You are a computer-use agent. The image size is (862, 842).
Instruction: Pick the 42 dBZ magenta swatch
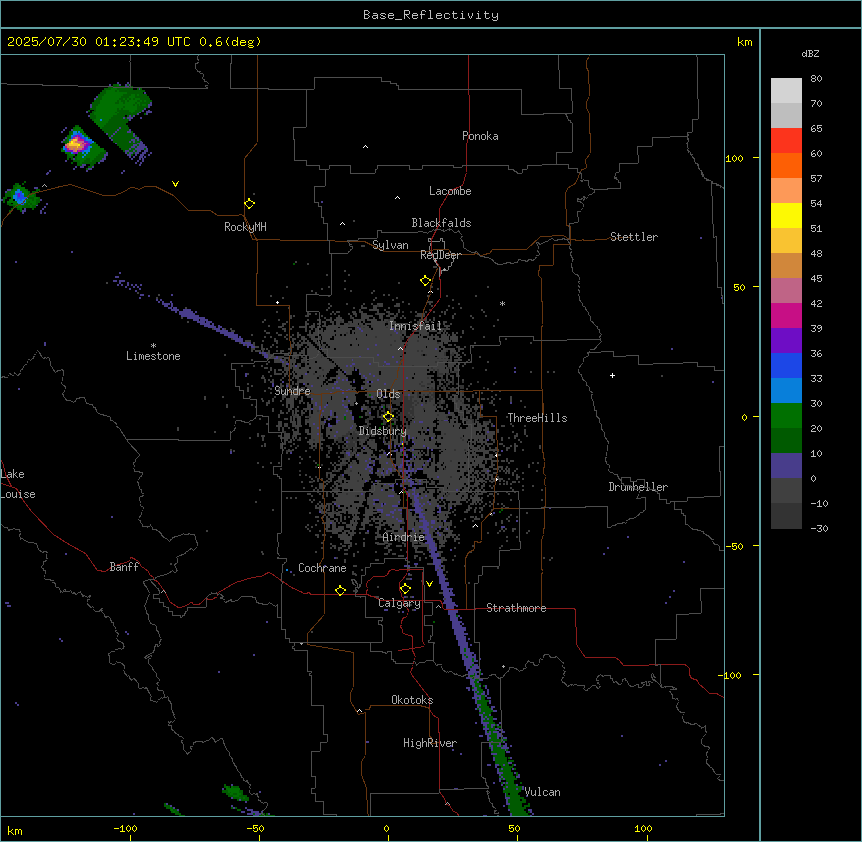click(786, 315)
